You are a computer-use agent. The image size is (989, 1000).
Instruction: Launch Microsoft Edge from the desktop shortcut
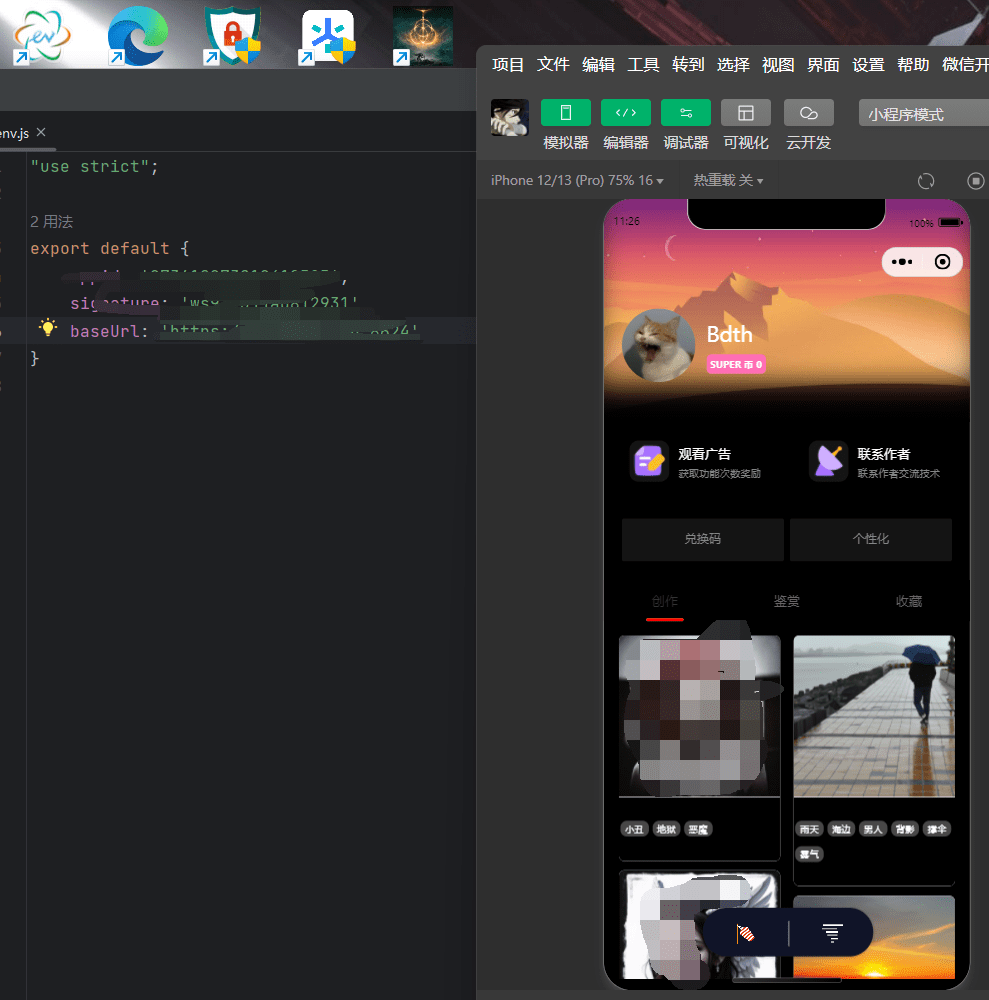[x=137, y=36]
